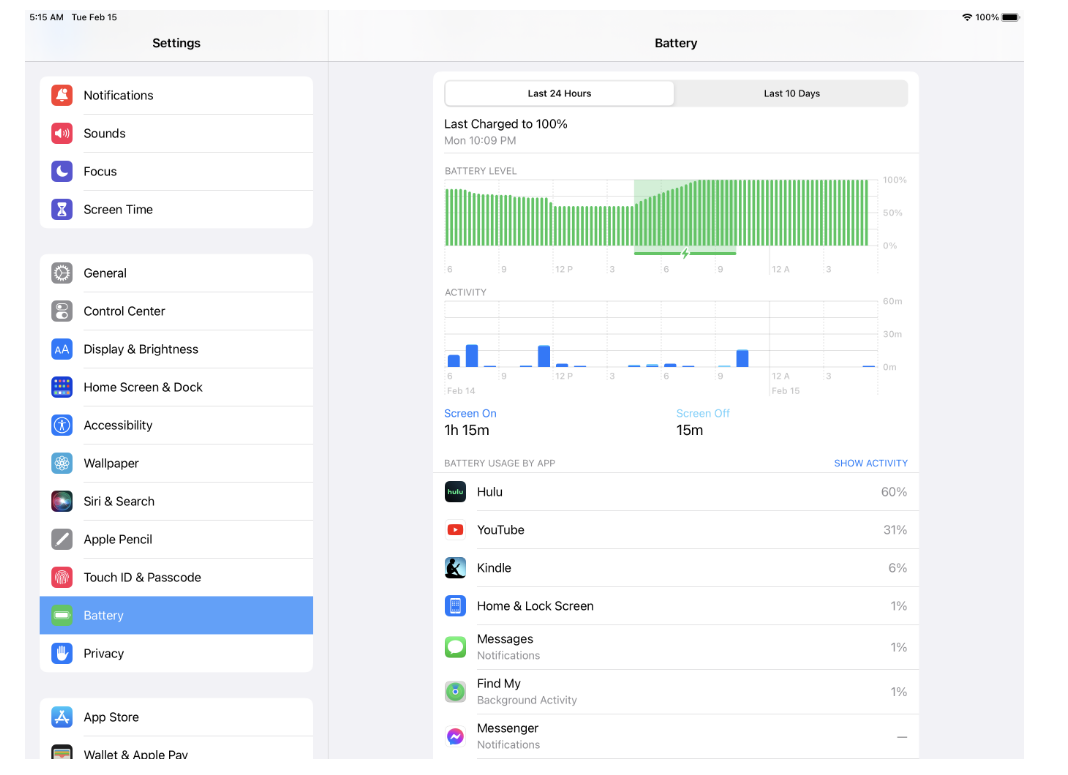Image resolution: width=1068 pixels, height=775 pixels.
Task: Click the YouTube app icon
Action: click(x=455, y=530)
